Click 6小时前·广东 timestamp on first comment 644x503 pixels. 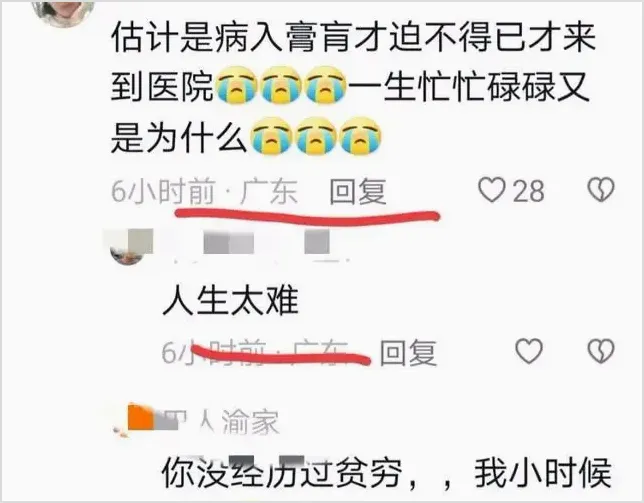205,191
